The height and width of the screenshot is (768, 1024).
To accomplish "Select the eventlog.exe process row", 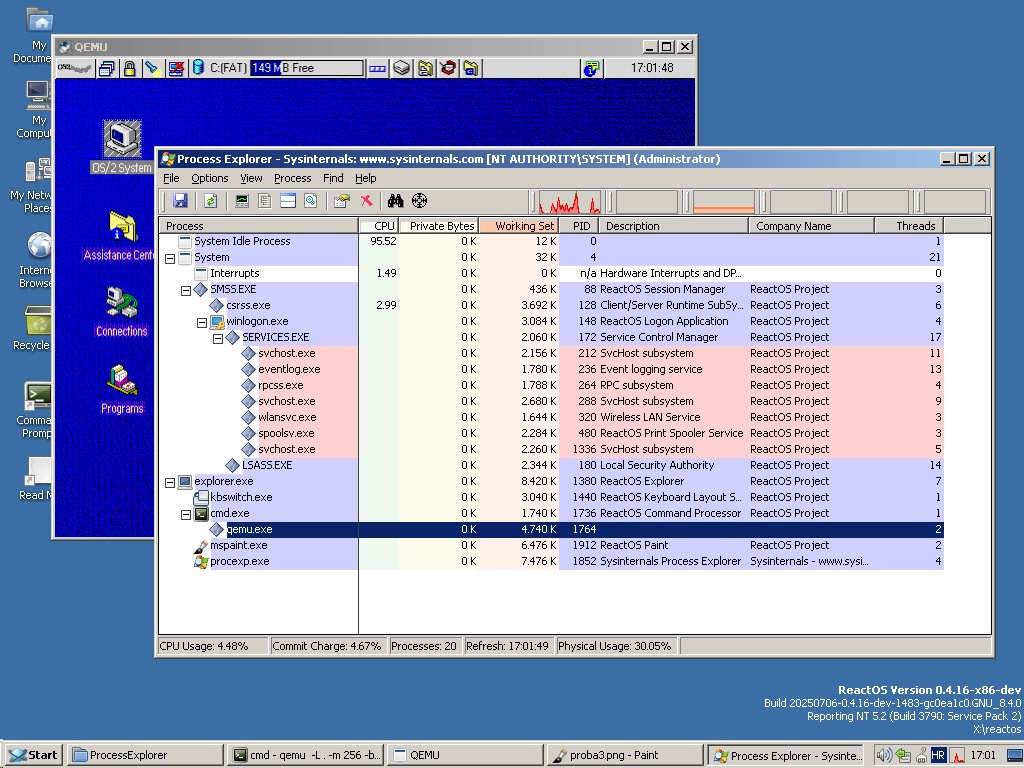I will pos(551,370).
